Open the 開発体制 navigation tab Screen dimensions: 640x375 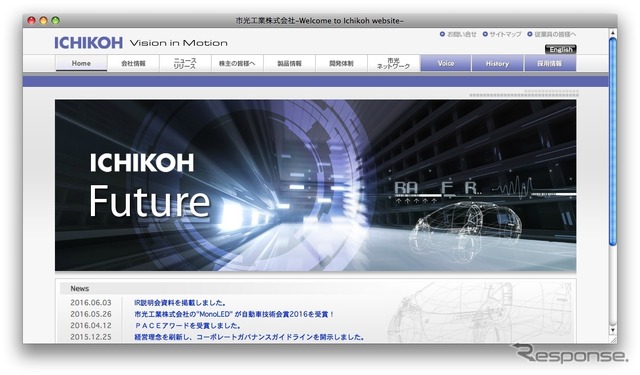tap(341, 63)
